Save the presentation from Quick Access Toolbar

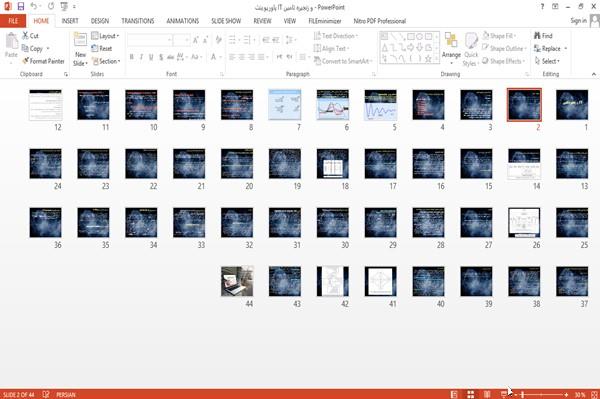pyautogui.click(x=21, y=6)
